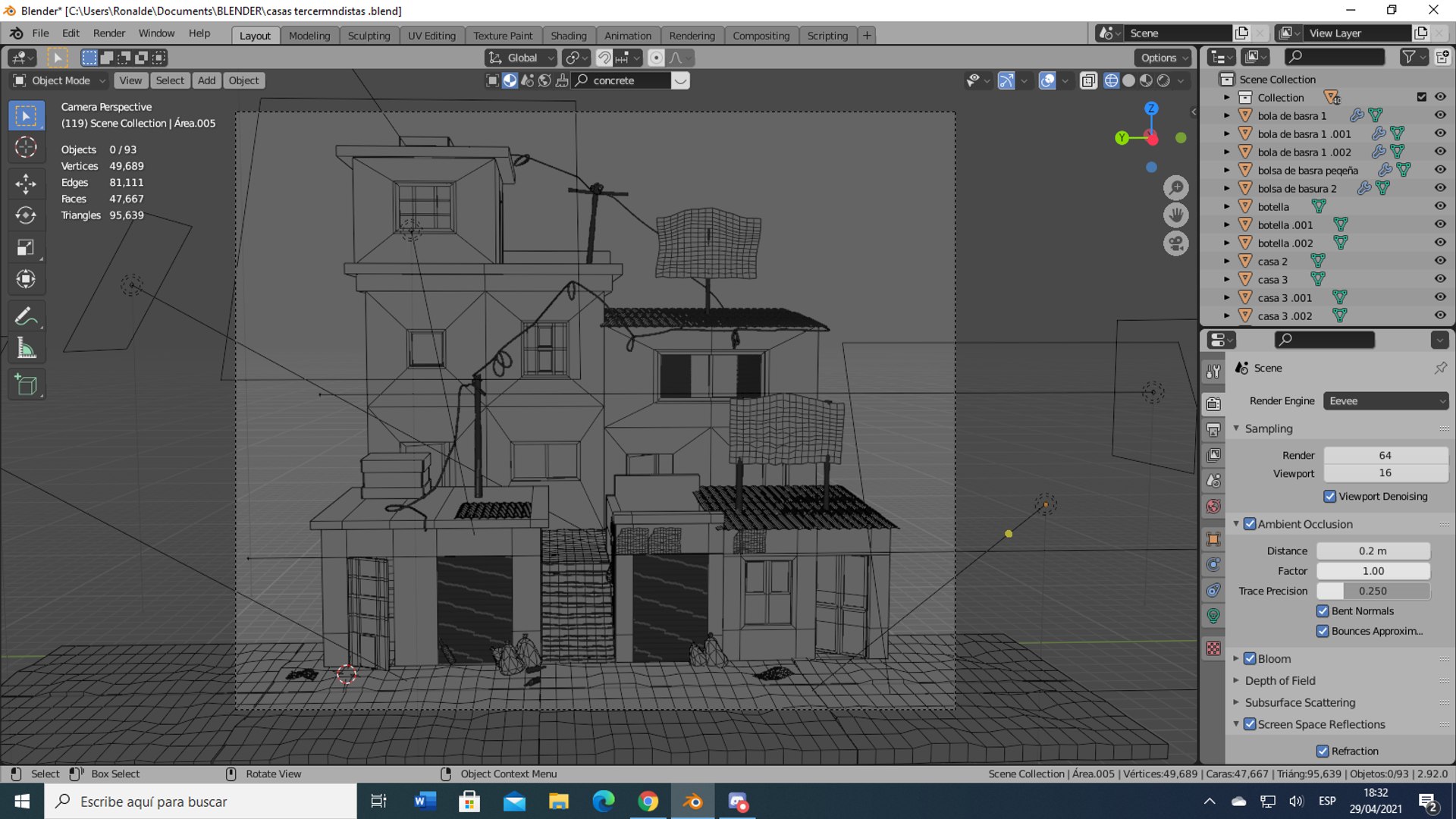This screenshot has height=819, width=1456.
Task: Click Render samples field showing 64
Action: click(1385, 455)
